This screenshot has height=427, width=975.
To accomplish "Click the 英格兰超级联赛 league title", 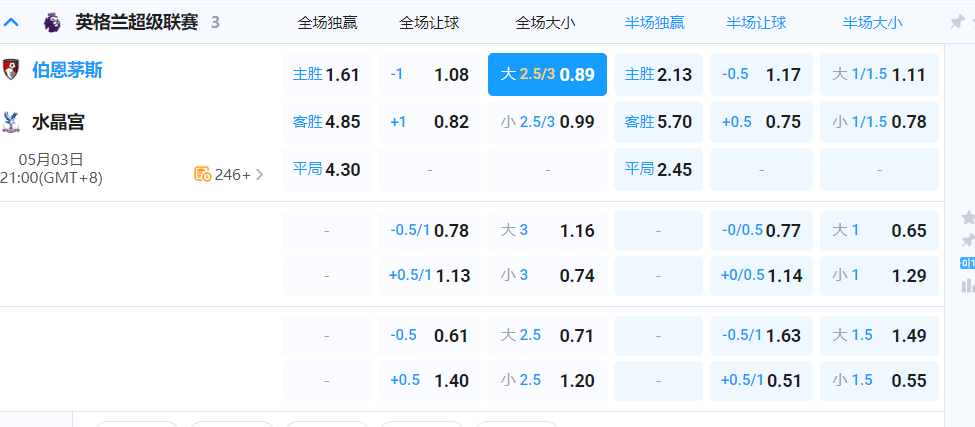I will pyautogui.click(x=137, y=23).
